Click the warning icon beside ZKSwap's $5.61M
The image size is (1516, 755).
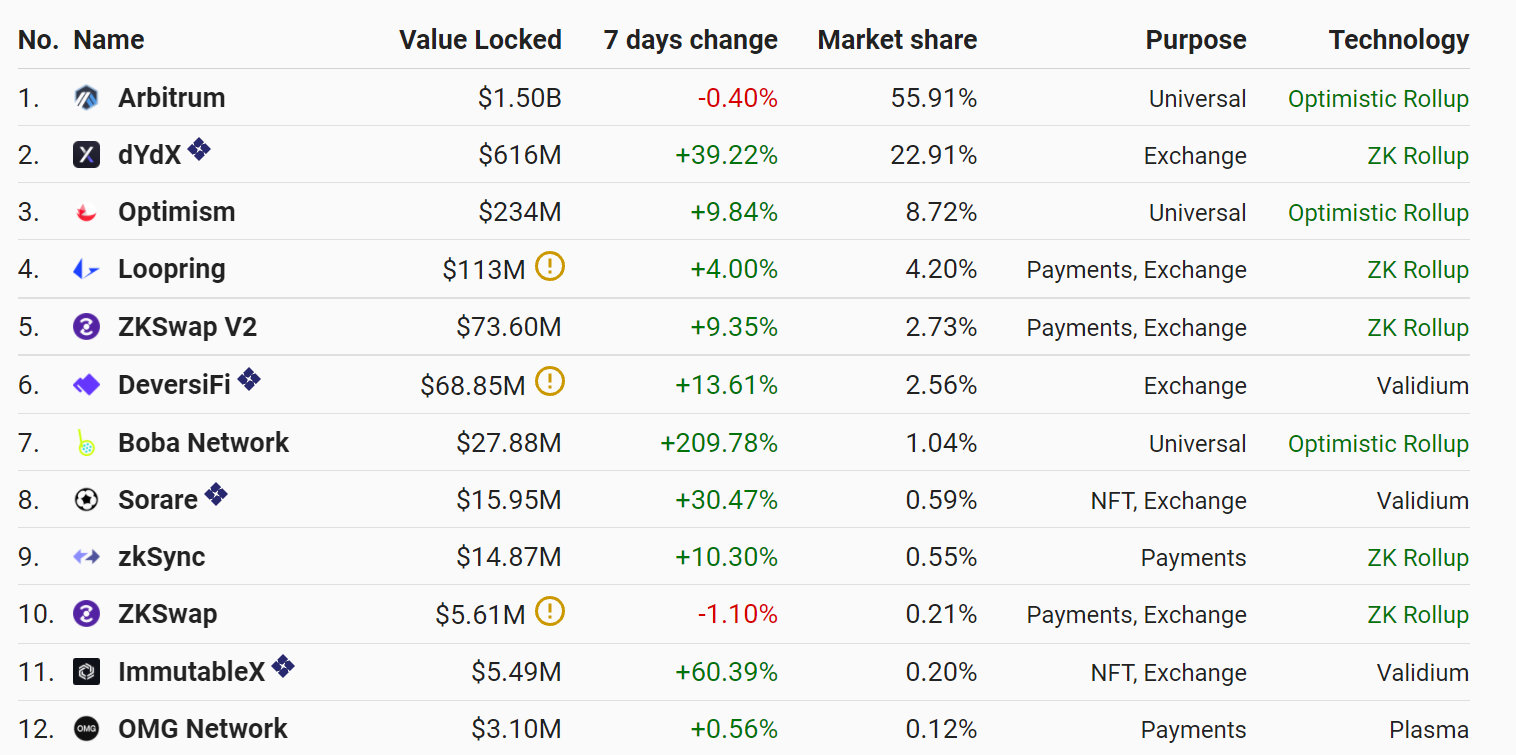tap(550, 611)
